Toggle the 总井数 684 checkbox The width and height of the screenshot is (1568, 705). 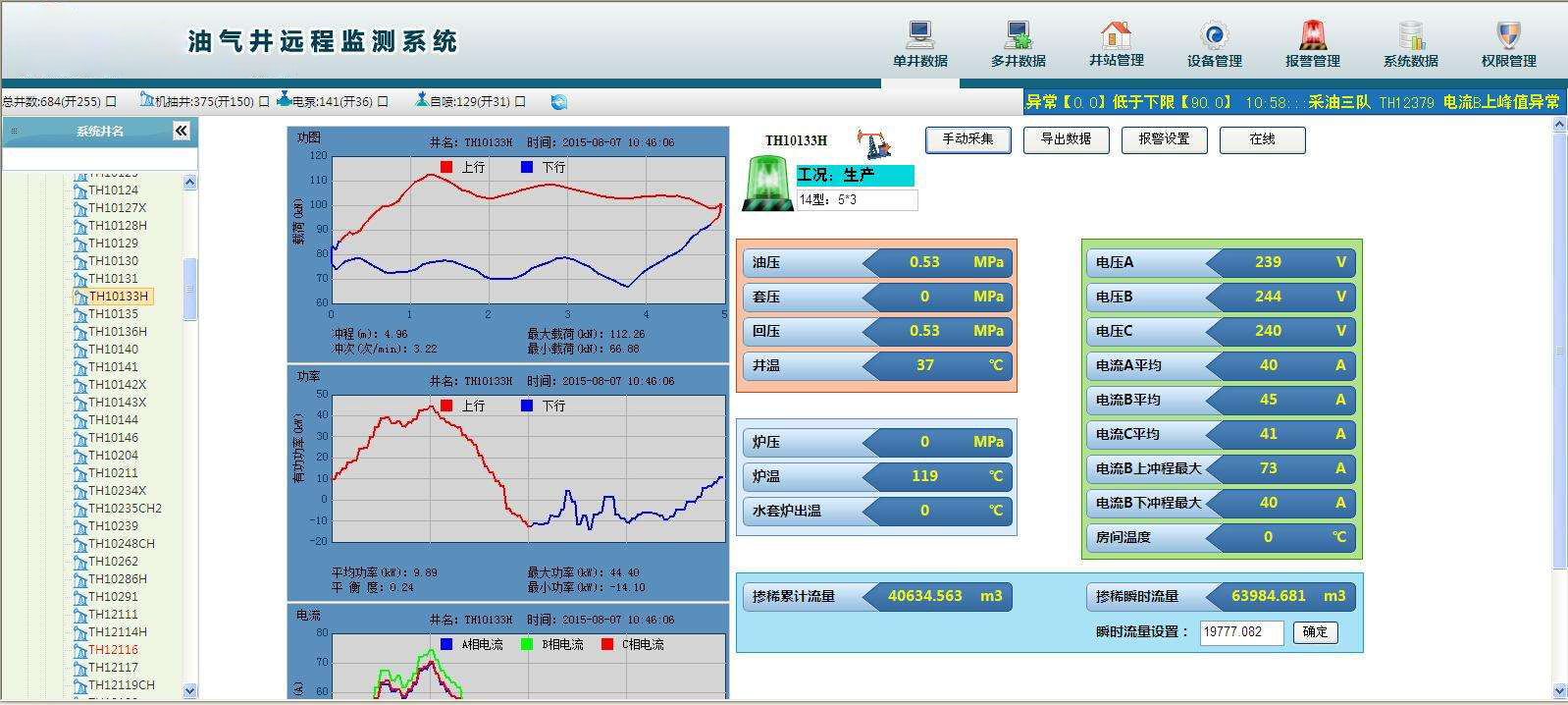111,101
